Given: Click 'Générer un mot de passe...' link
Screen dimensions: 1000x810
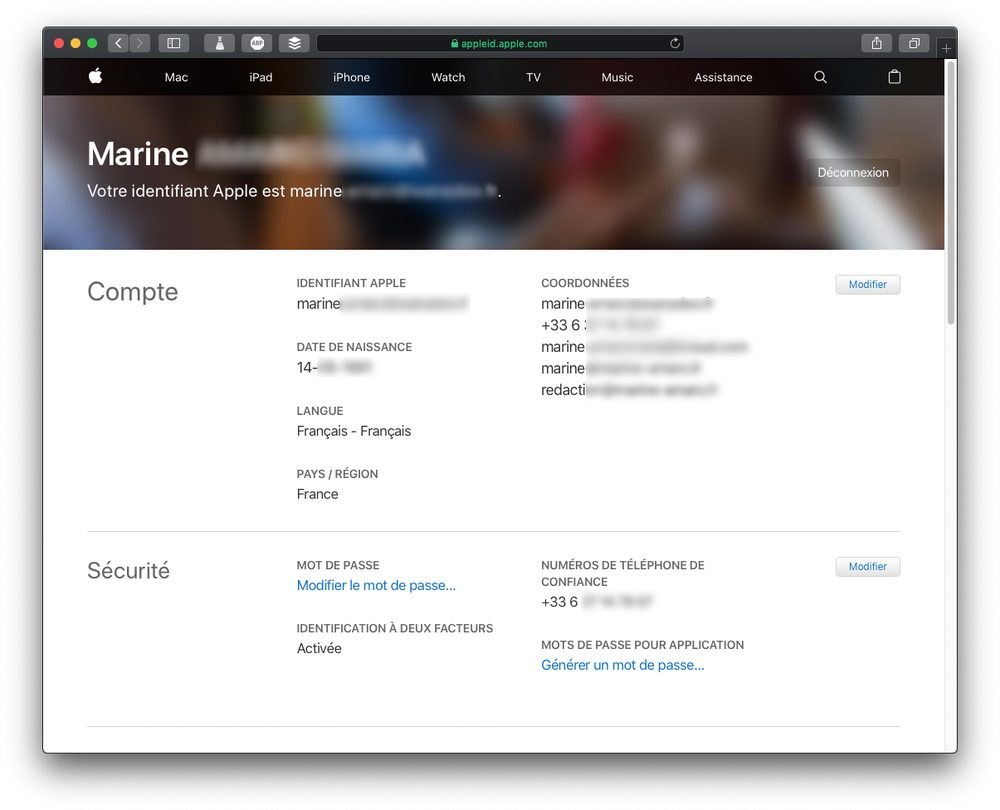Looking at the screenshot, I should point(622,664).
